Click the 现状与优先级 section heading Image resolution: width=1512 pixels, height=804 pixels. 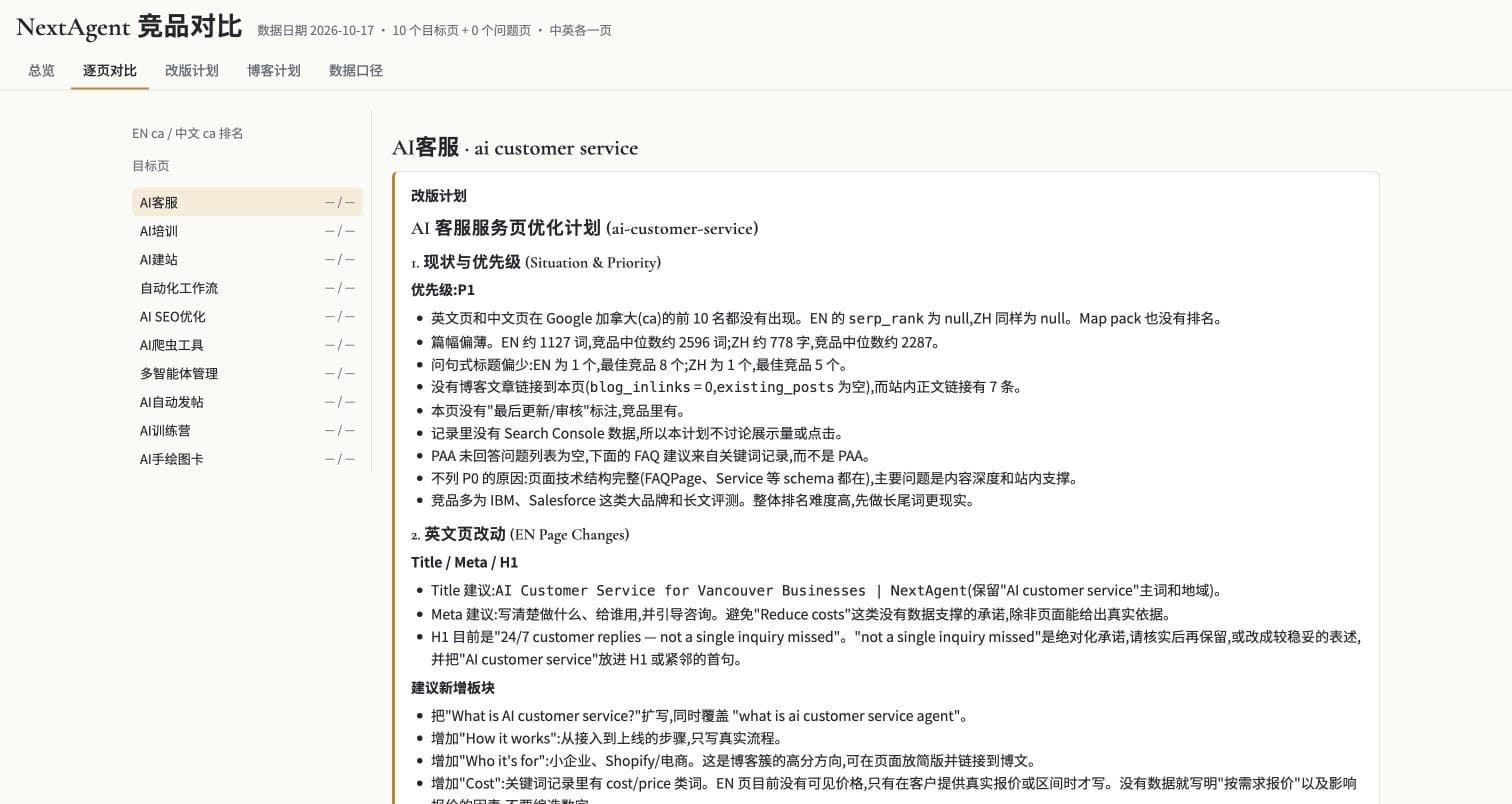[536, 262]
